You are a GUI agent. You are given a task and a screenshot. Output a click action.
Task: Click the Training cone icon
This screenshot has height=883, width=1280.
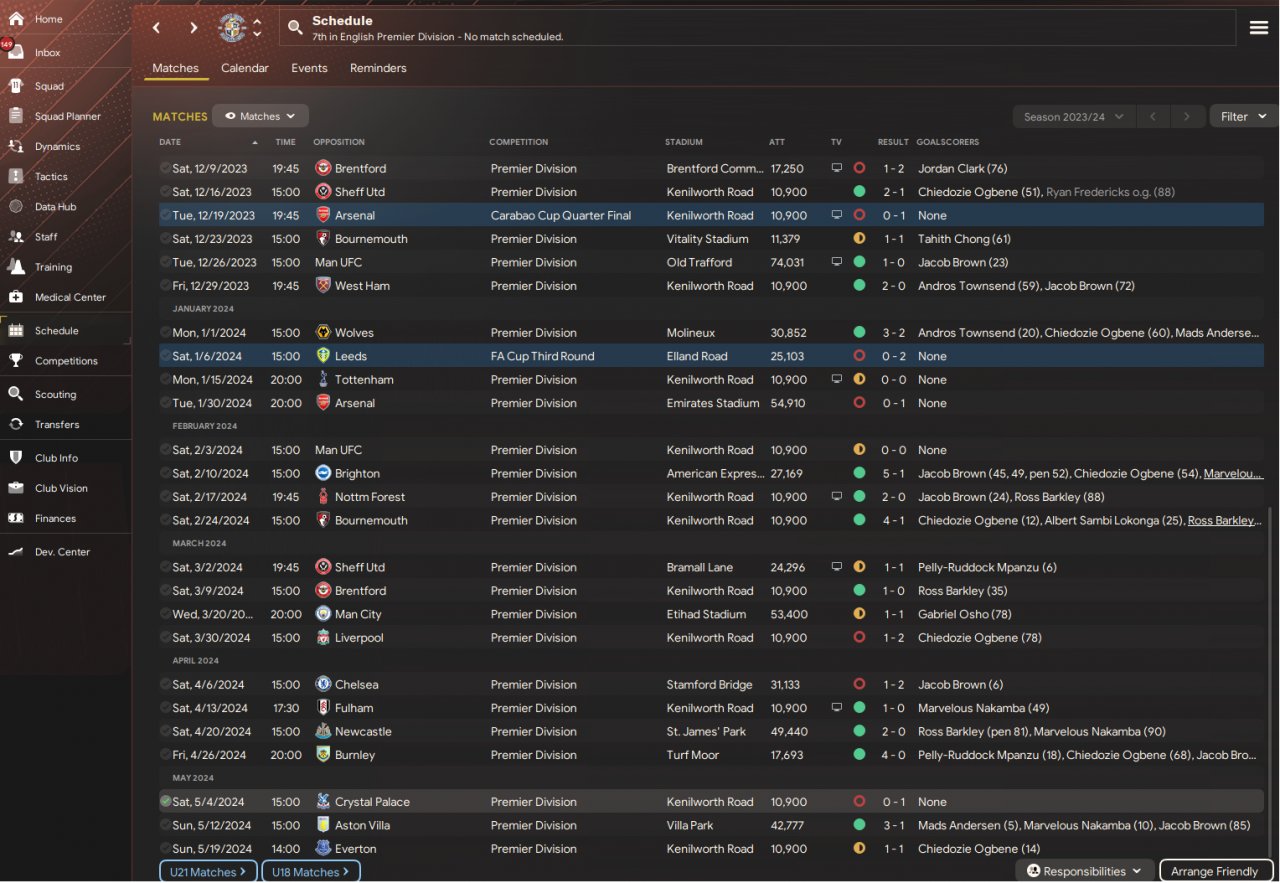[16, 267]
